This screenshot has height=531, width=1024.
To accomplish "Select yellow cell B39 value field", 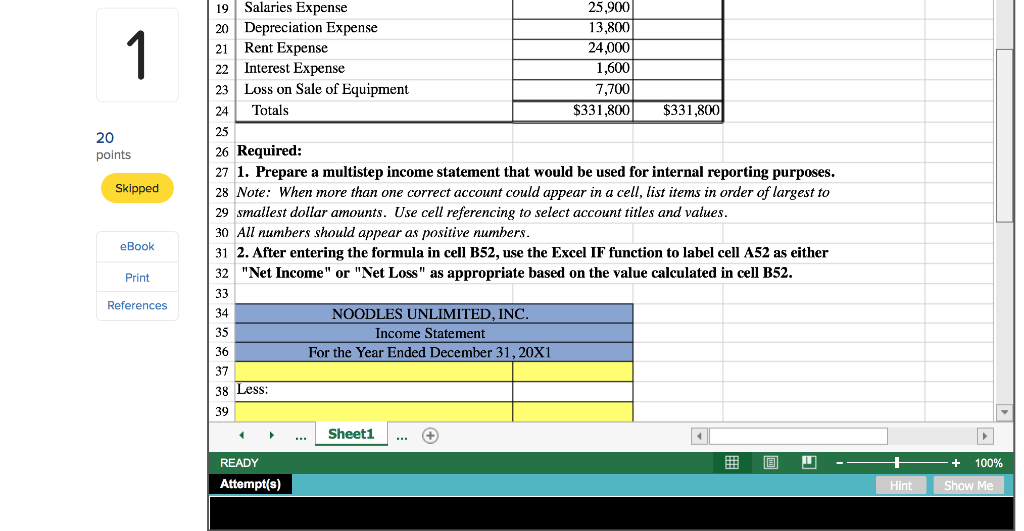I will (573, 412).
